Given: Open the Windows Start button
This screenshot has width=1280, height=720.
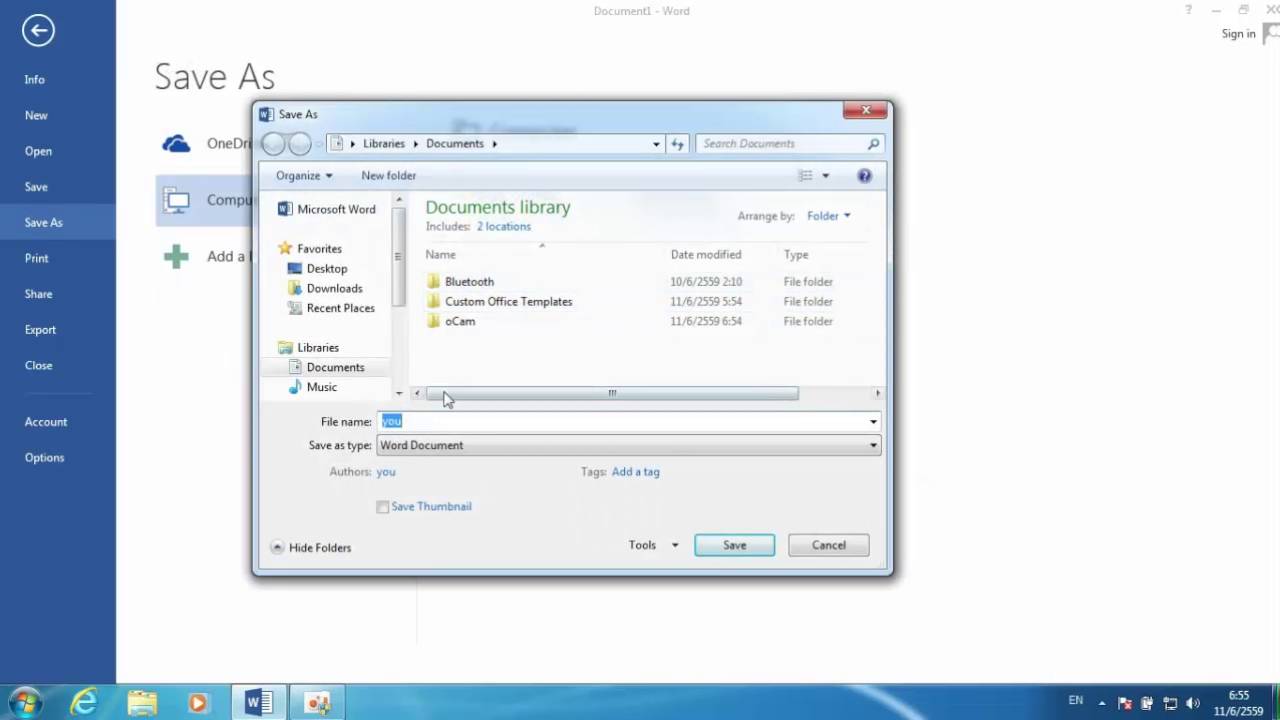Looking at the screenshot, I should pyautogui.click(x=25, y=702).
